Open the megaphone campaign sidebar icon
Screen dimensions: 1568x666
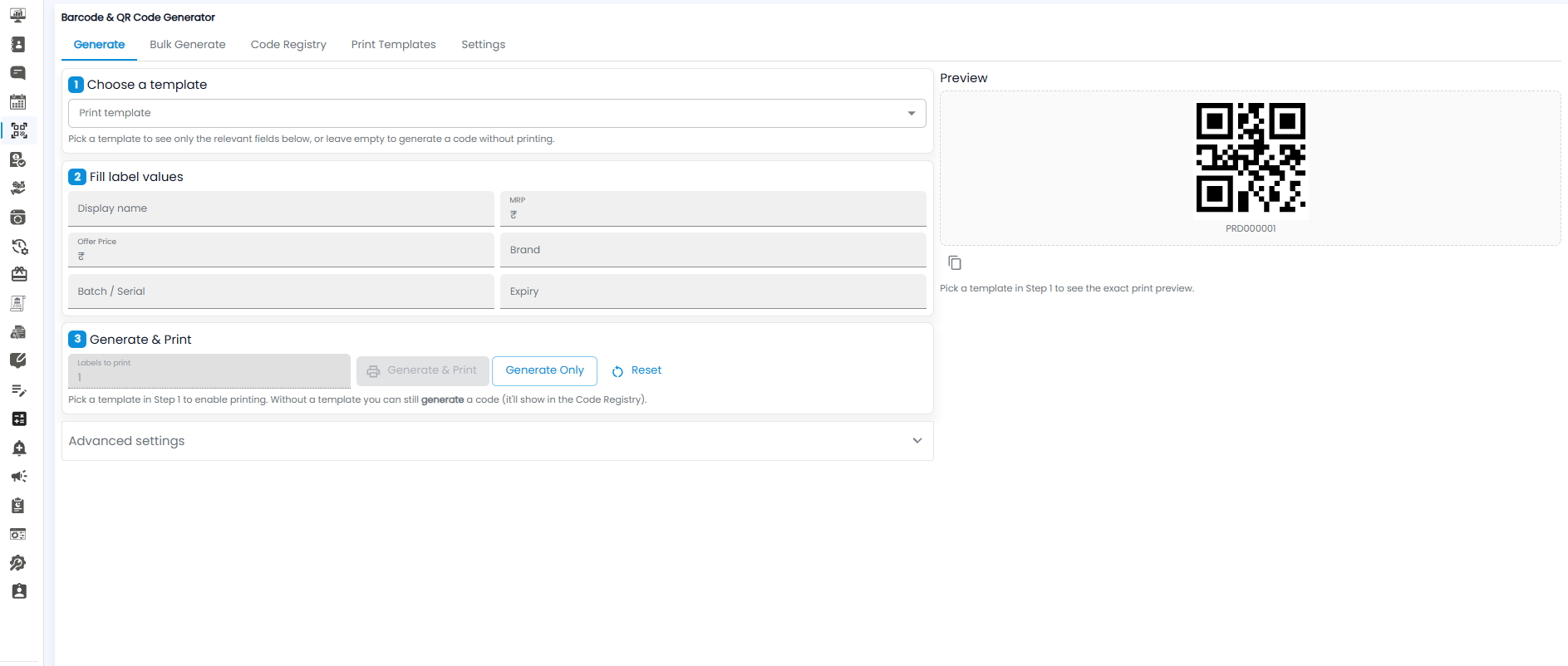point(18,476)
